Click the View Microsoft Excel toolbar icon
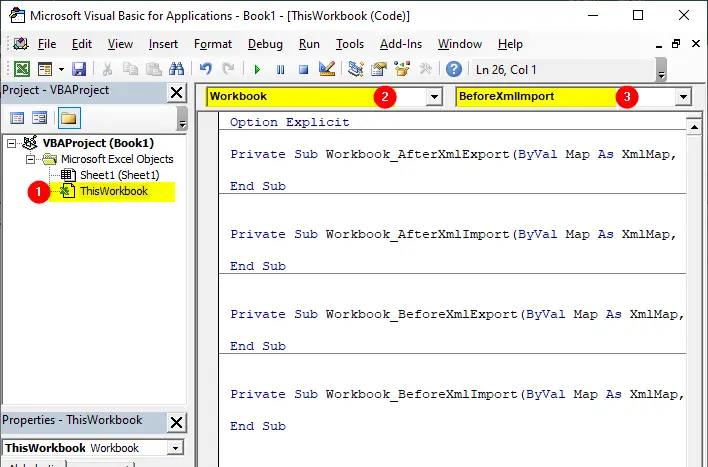Screen dimensions: 708x467 tap(22, 69)
